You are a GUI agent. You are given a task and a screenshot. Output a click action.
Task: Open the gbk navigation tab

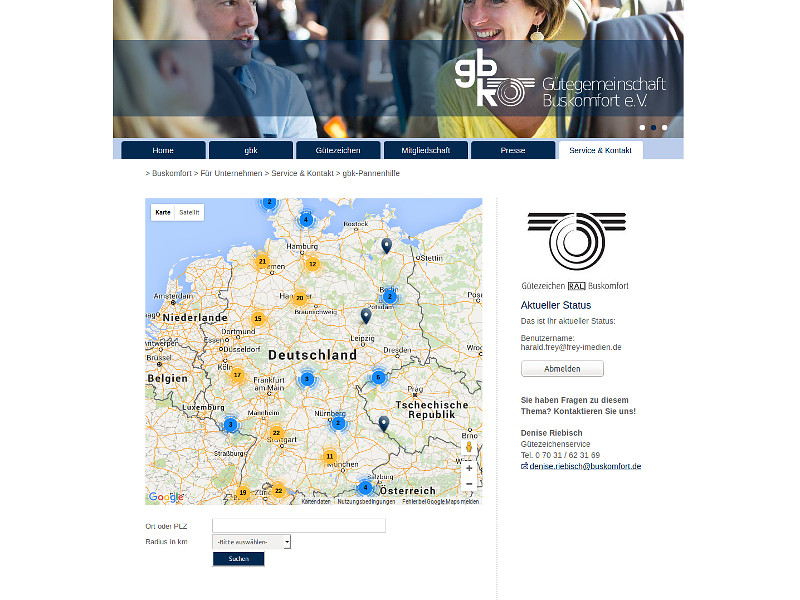point(251,151)
